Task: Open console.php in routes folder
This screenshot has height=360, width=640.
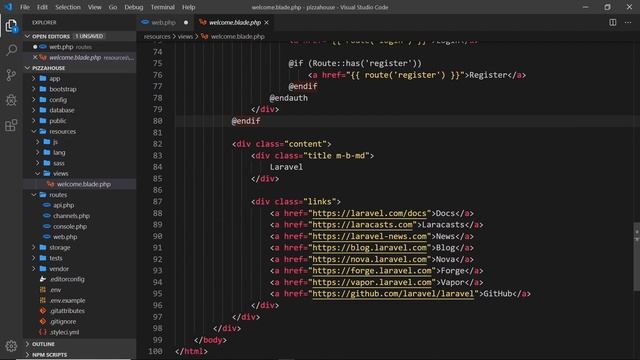Action: point(79,227)
